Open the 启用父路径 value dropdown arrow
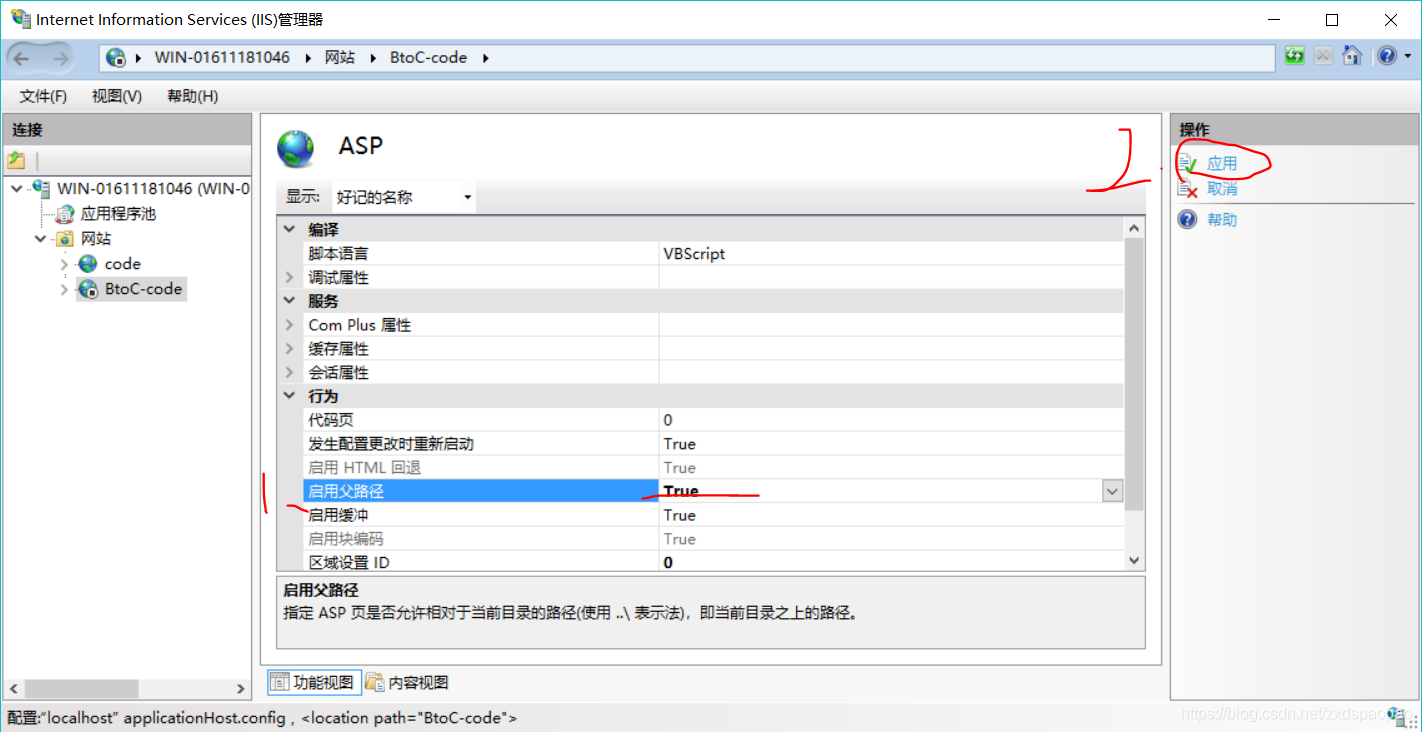Screen dimensions: 1422x732 [x=1112, y=491]
